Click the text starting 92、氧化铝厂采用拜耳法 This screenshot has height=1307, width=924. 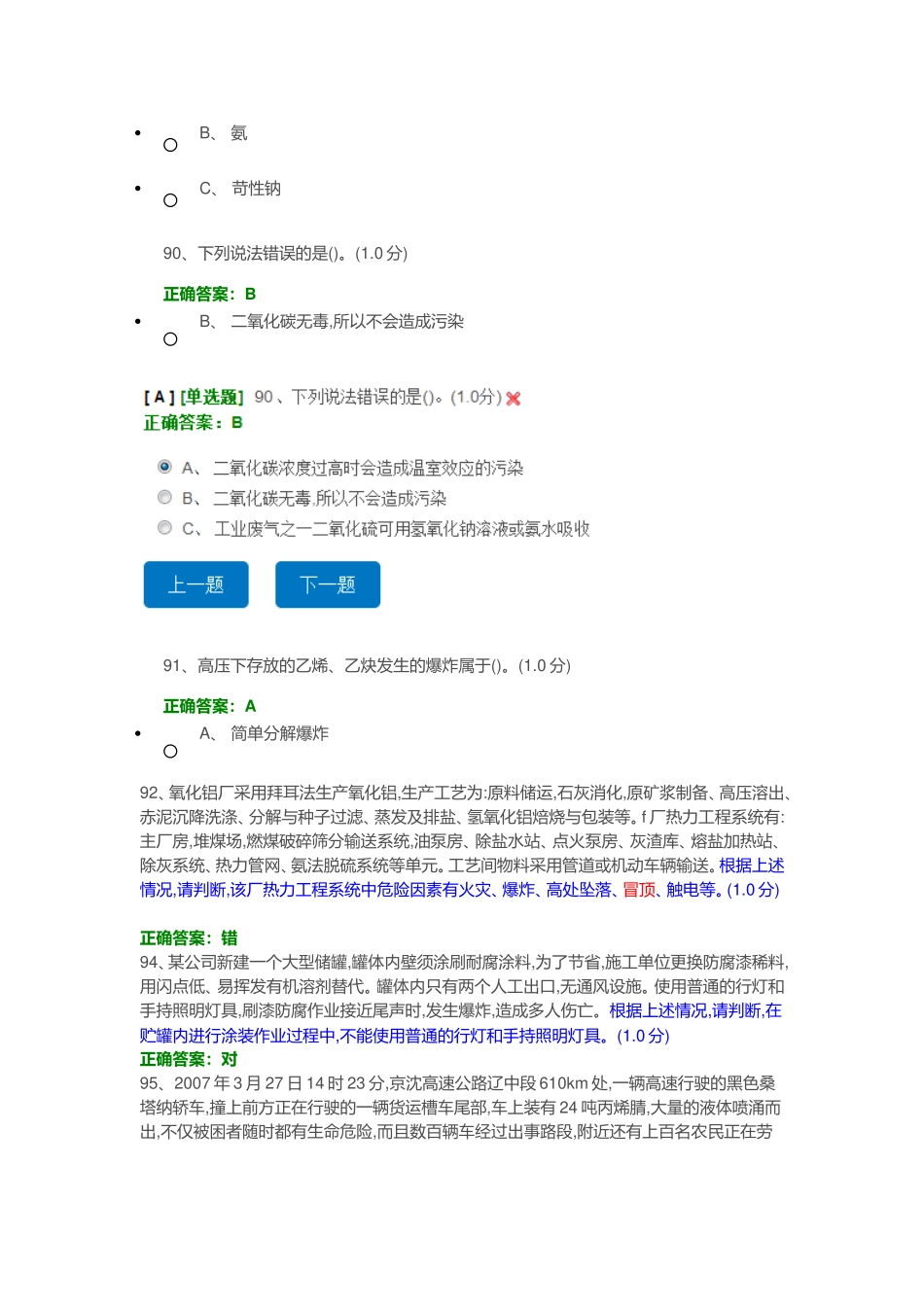[x=467, y=841]
